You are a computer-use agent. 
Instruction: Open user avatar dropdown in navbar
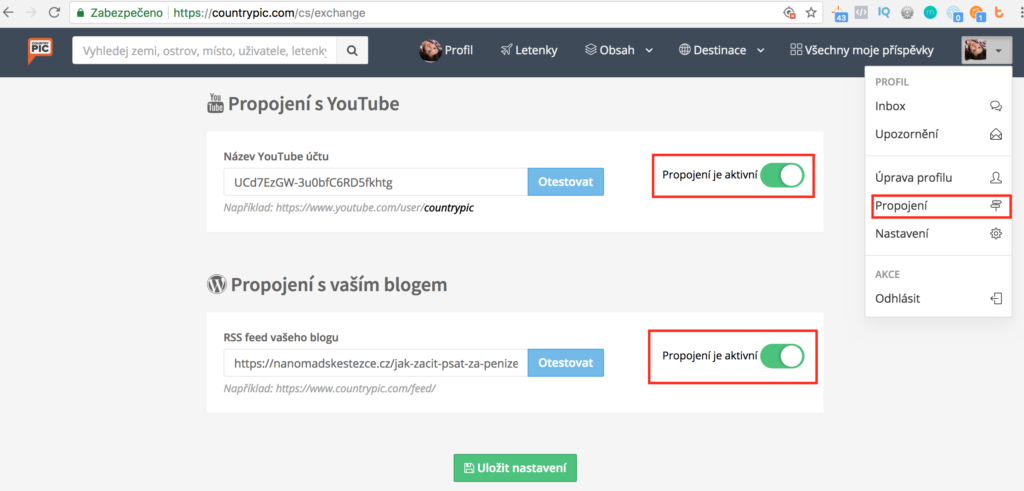tap(986, 50)
